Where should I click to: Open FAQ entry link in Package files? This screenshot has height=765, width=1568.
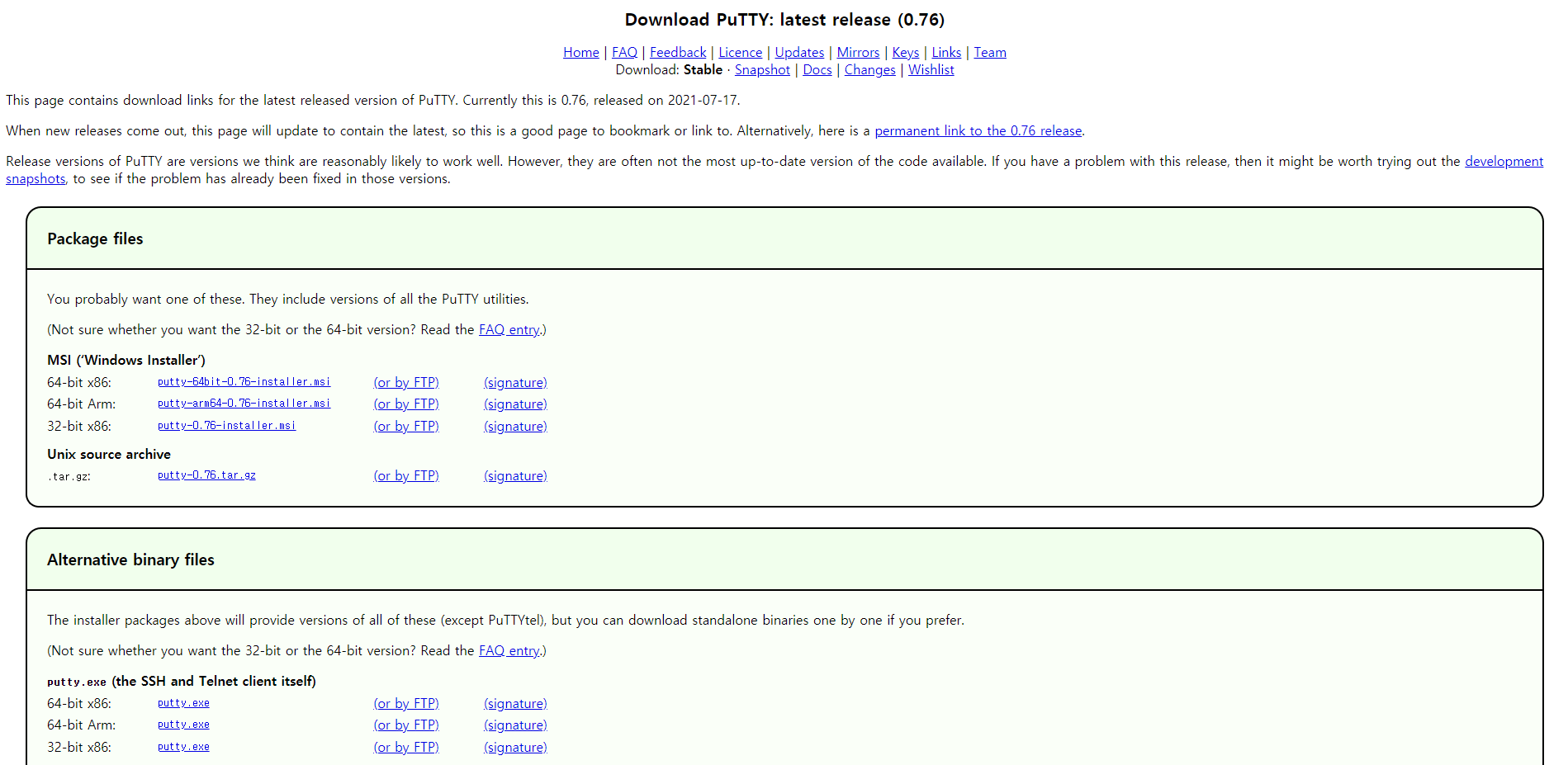[509, 330]
